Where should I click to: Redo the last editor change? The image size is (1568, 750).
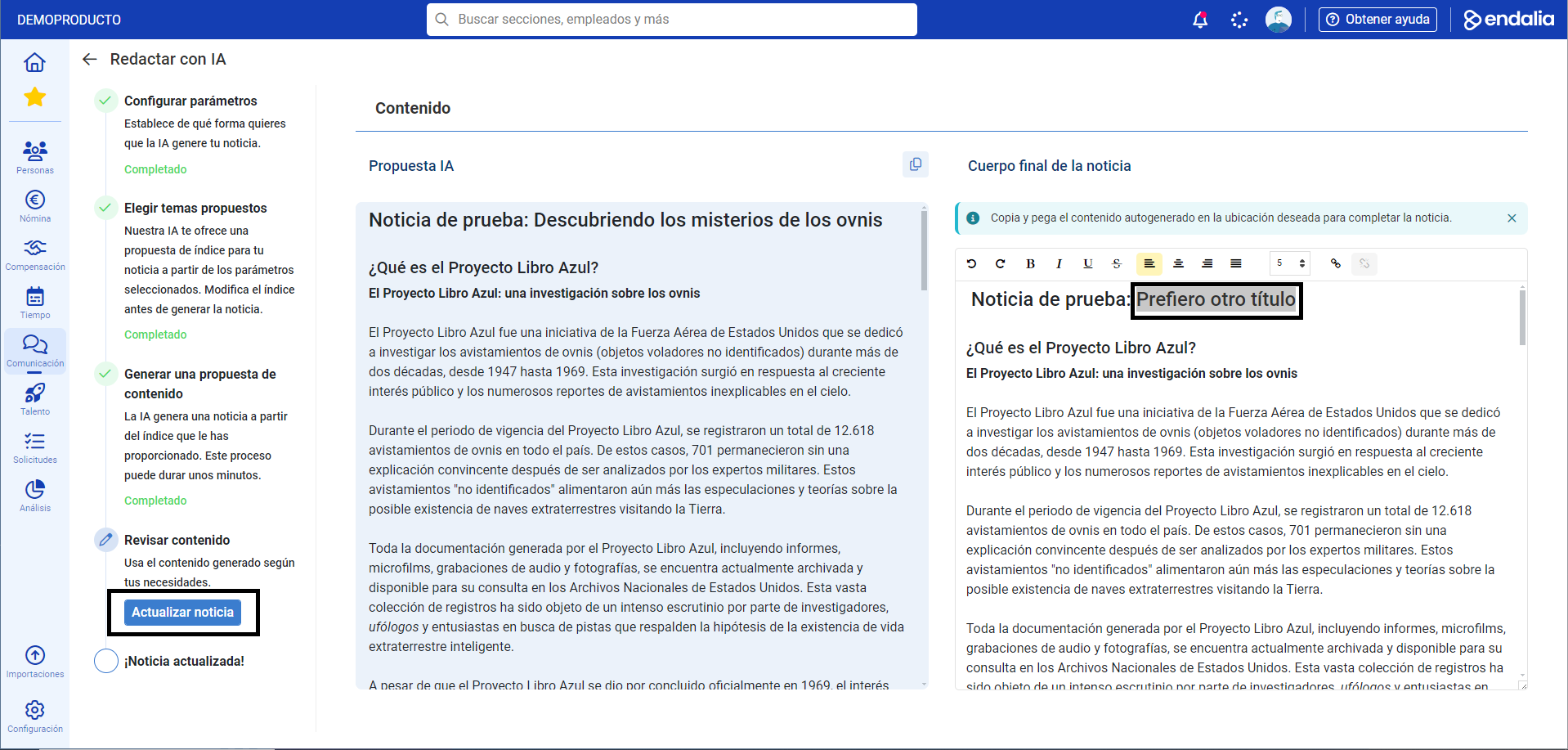[x=1000, y=263]
